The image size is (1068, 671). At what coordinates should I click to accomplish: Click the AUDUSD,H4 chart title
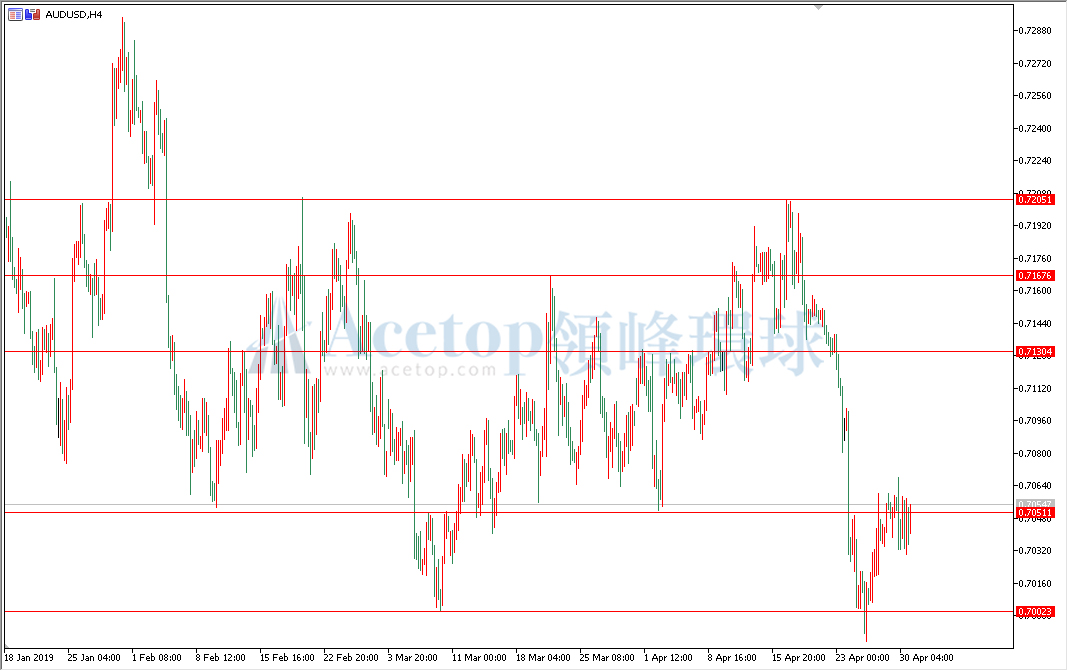74,14
